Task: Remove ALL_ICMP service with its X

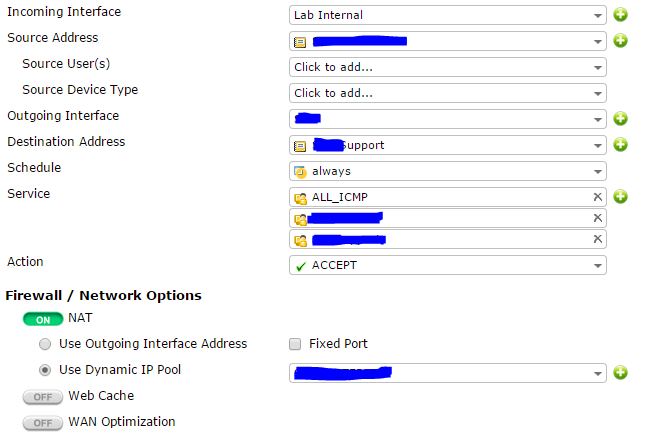Action: coord(598,197)
